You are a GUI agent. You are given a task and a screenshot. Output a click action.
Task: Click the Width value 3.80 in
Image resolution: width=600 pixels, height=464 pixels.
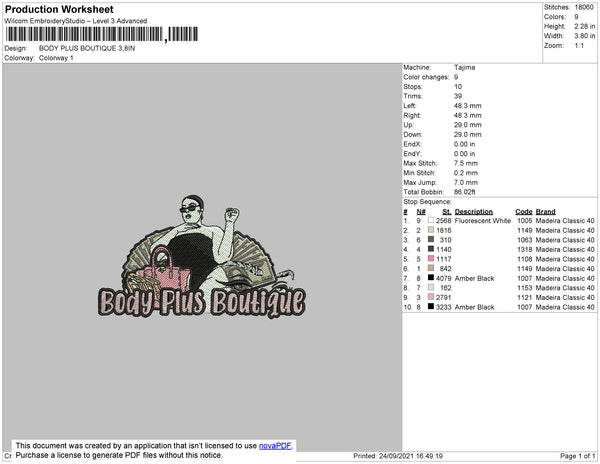click(585, 36)
